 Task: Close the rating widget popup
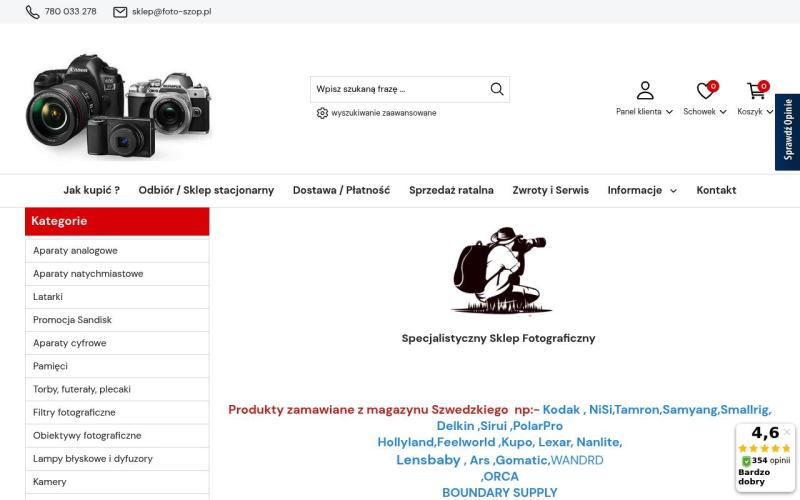pyautogui.click(x=786, y=432)
